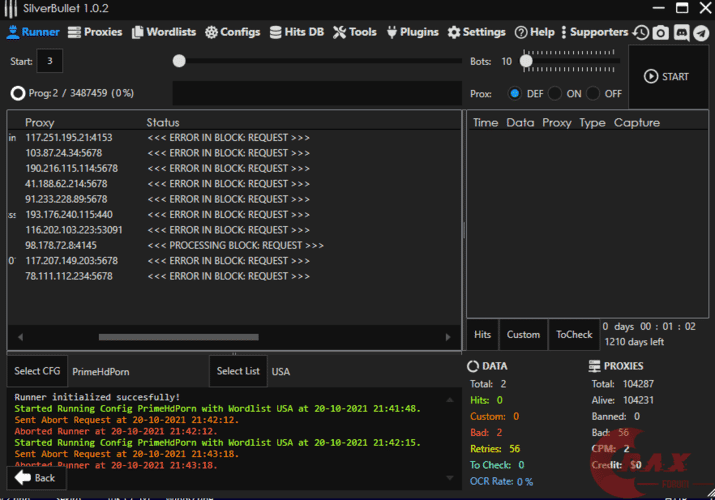Select proxy row 78.111.112.234:5678
715x500 pixels.
pyautogui.click(x=233, y=276)
